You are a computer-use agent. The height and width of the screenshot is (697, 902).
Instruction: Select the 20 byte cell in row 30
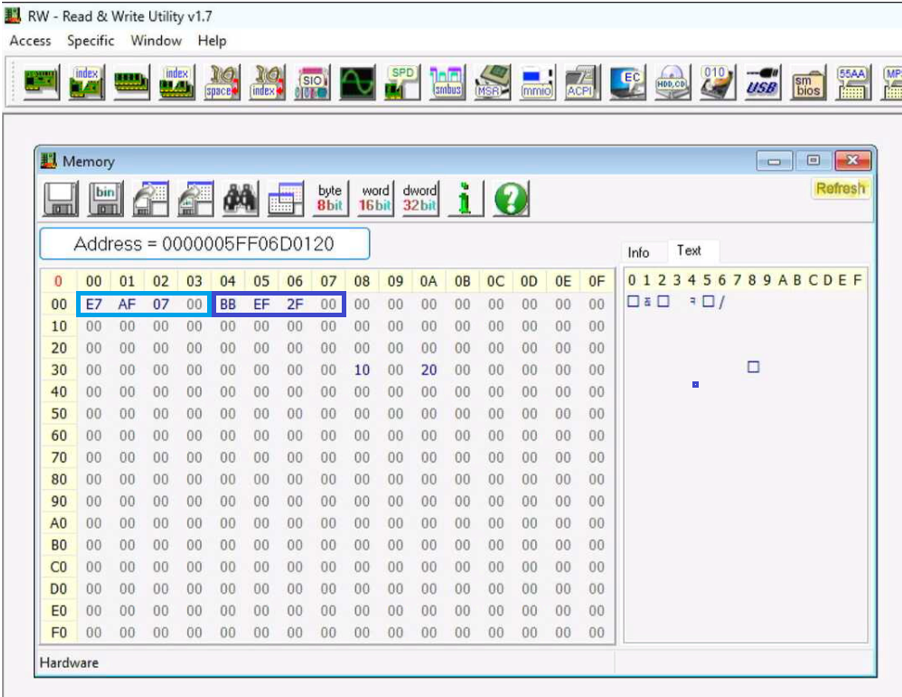[x=429, y=370]
